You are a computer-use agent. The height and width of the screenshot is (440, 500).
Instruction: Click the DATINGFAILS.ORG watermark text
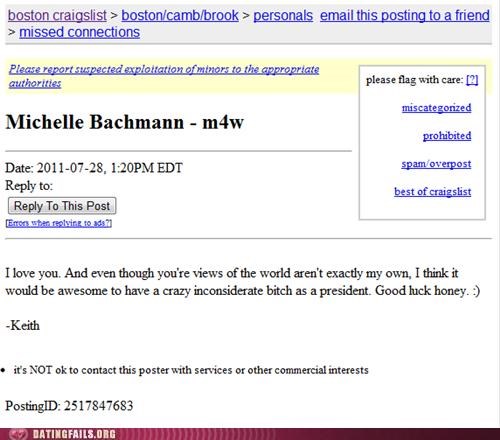(x=74, y=434)
